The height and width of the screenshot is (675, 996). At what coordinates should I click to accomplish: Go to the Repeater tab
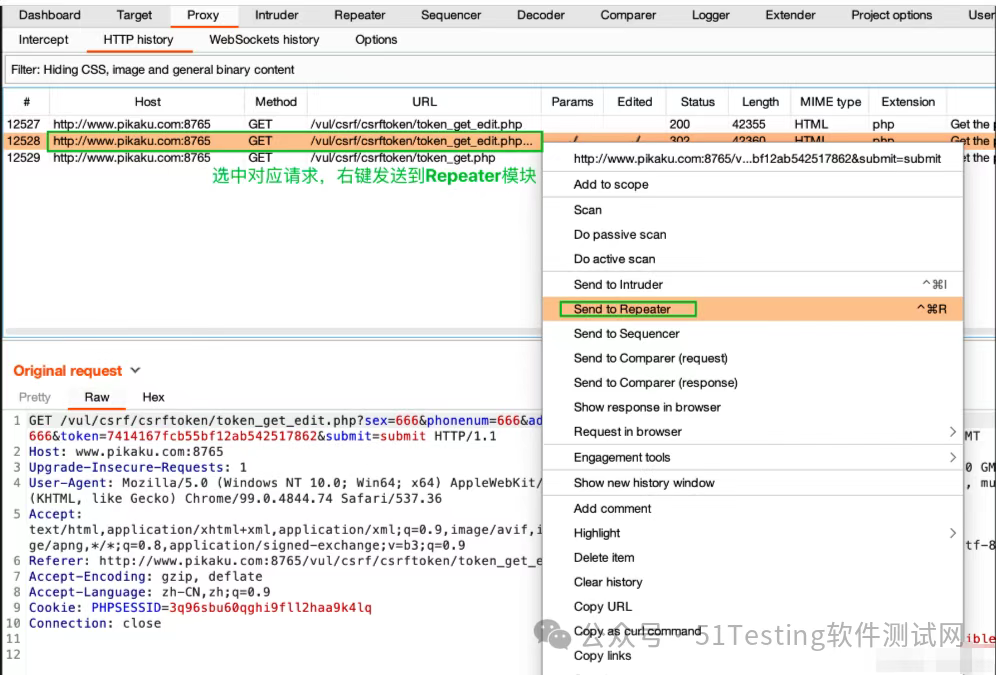tap(360, 15)
